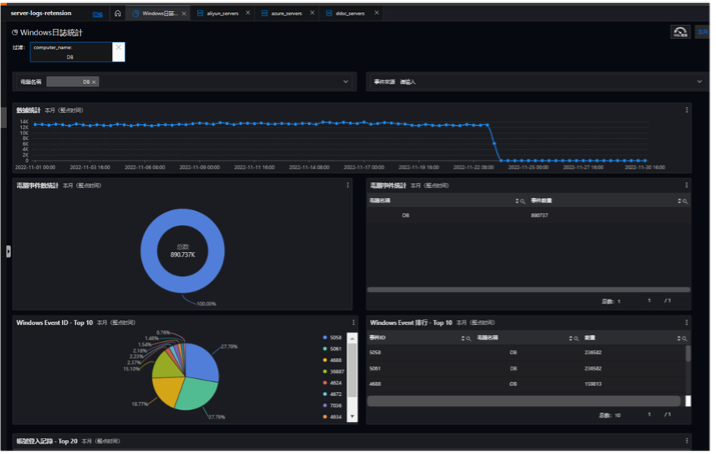Click the green 27.79% pie slice
The width and height of the screenshot is (716, 454).
click(195, 394)
